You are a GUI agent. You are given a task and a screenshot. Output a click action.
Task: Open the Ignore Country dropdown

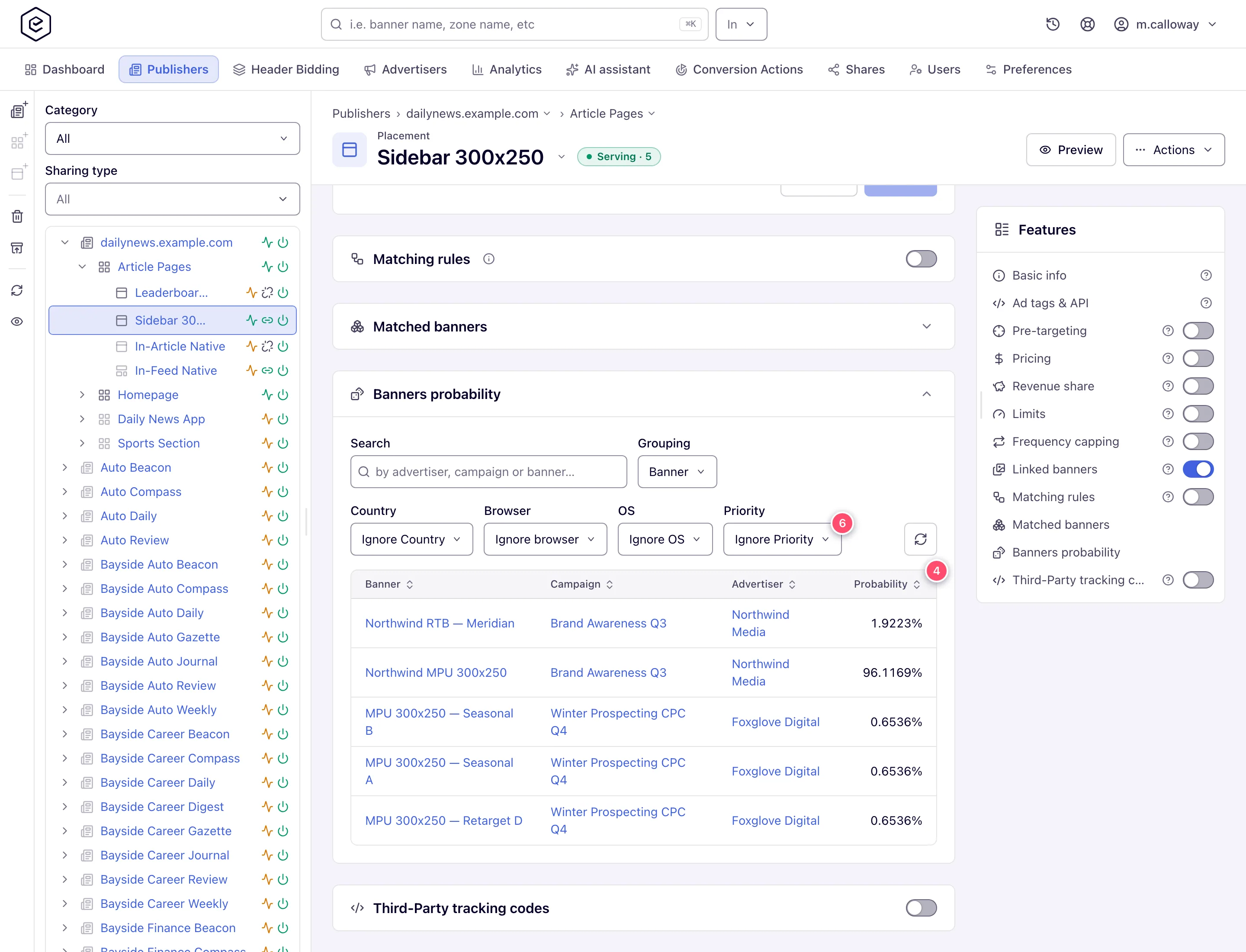[x=411, y=539]
